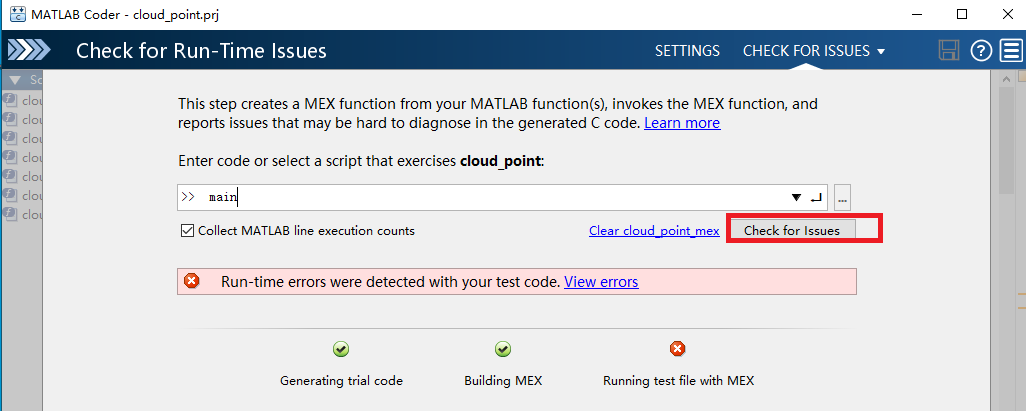Open the hamburger menu icon

[1011, 51]
